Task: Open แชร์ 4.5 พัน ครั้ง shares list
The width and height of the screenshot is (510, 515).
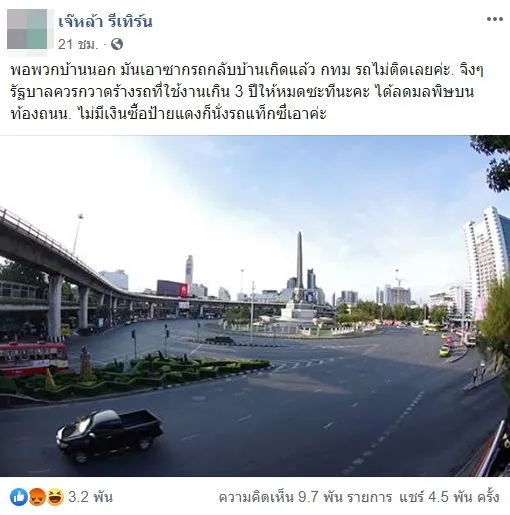Action: 449,497
